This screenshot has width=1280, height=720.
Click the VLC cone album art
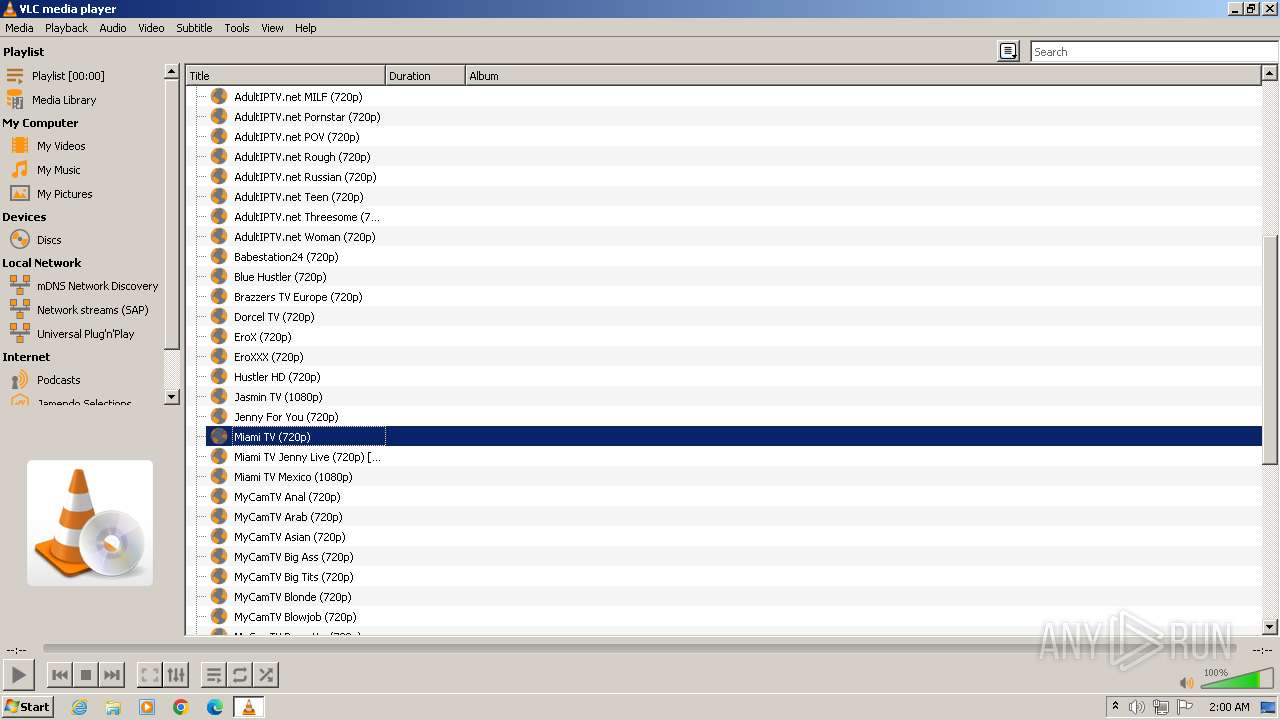click(x=90, y=523)
